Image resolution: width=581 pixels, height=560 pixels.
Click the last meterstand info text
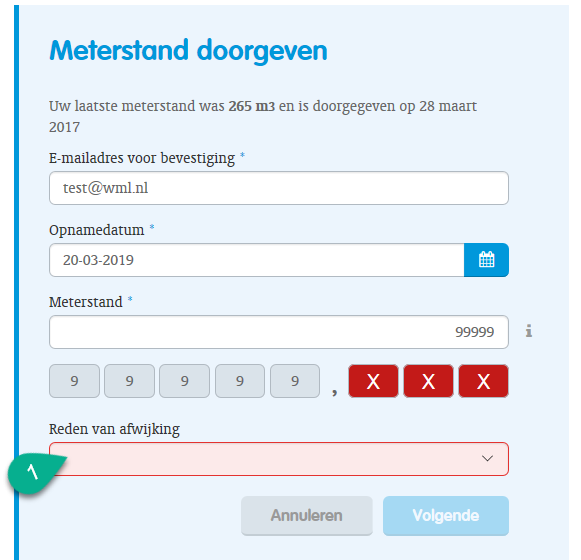point(263,116)
